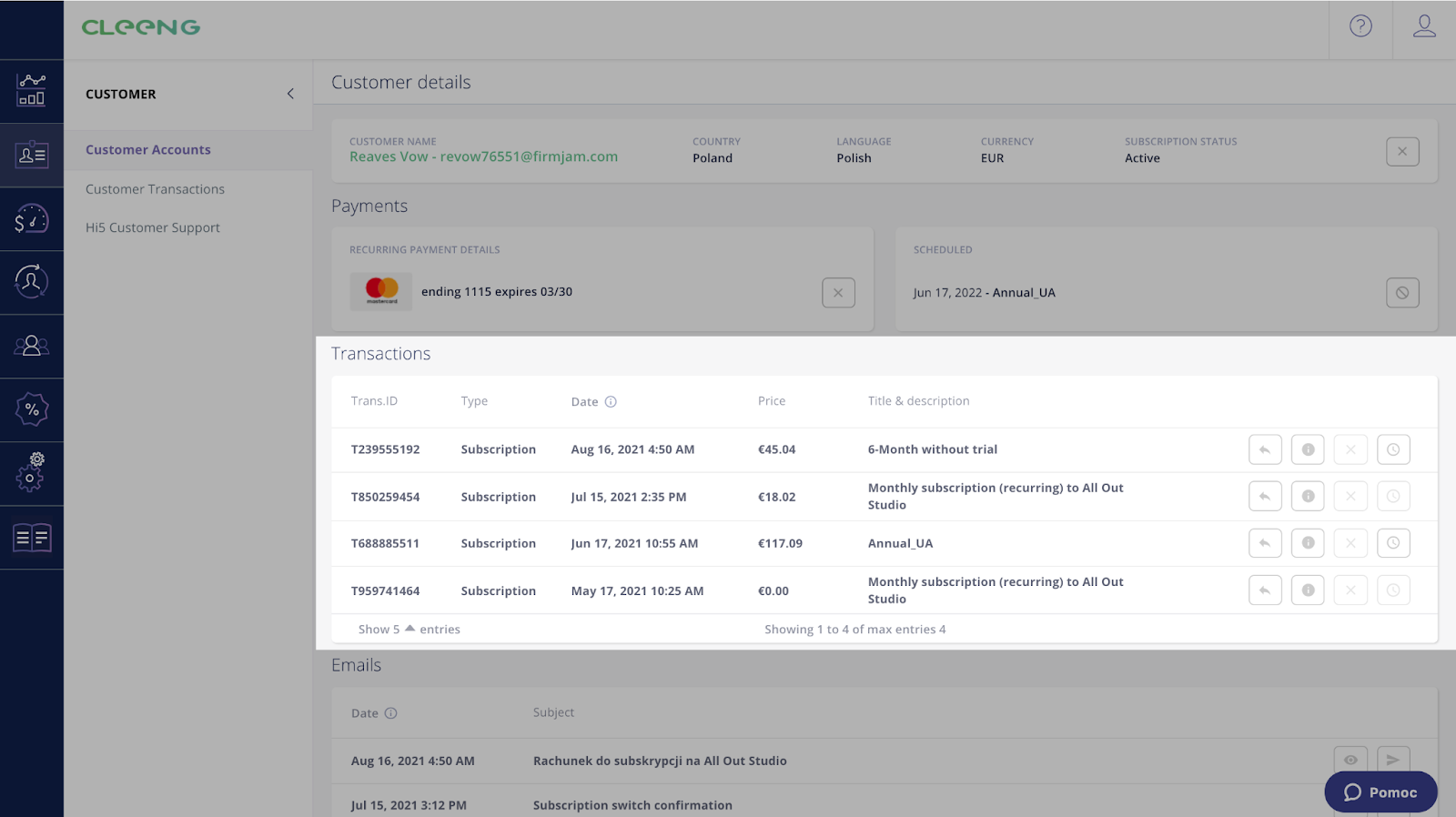The height and width of the screenshot is (817, 1456).
Task: Select transaction ID T688885511
Action: [386, 543]
